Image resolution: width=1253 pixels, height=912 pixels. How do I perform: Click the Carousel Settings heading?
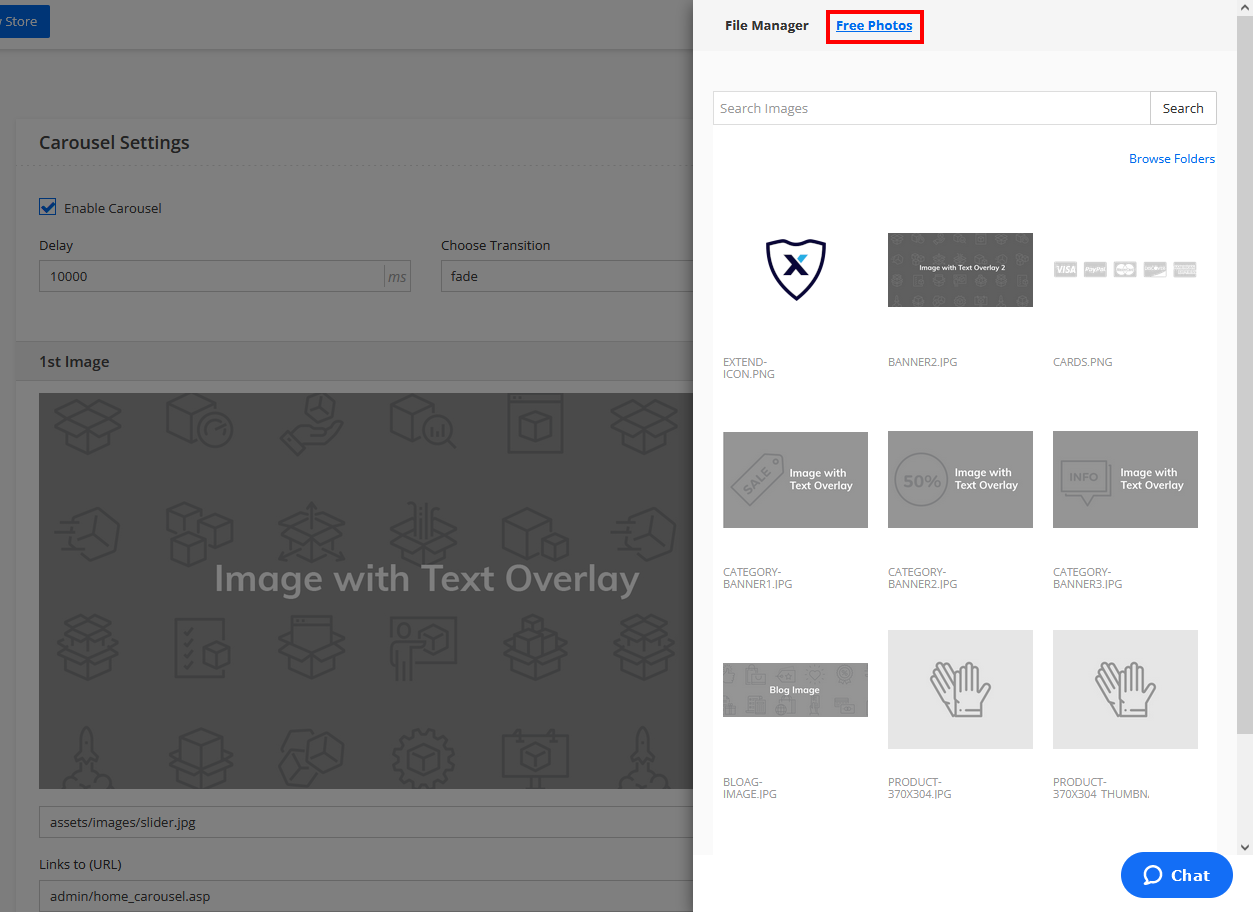click(114, 143)
